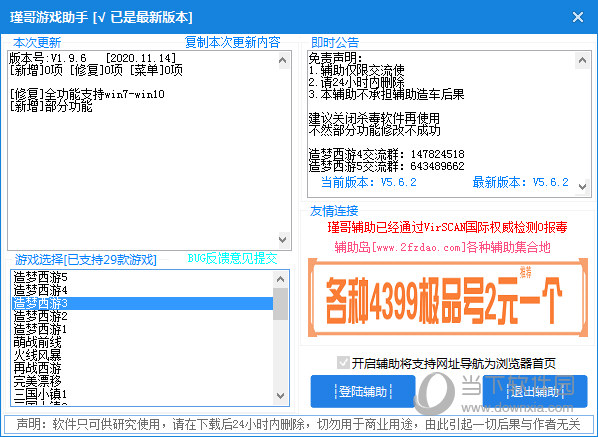Click the bottom 声明 disclaimer bar
This screenshot has height=437, width=598.
point(299,424)
